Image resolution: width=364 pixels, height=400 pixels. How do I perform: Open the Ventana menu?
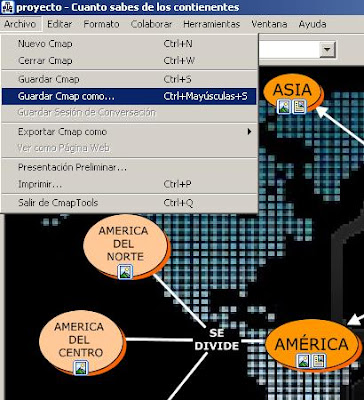[269, 24]
